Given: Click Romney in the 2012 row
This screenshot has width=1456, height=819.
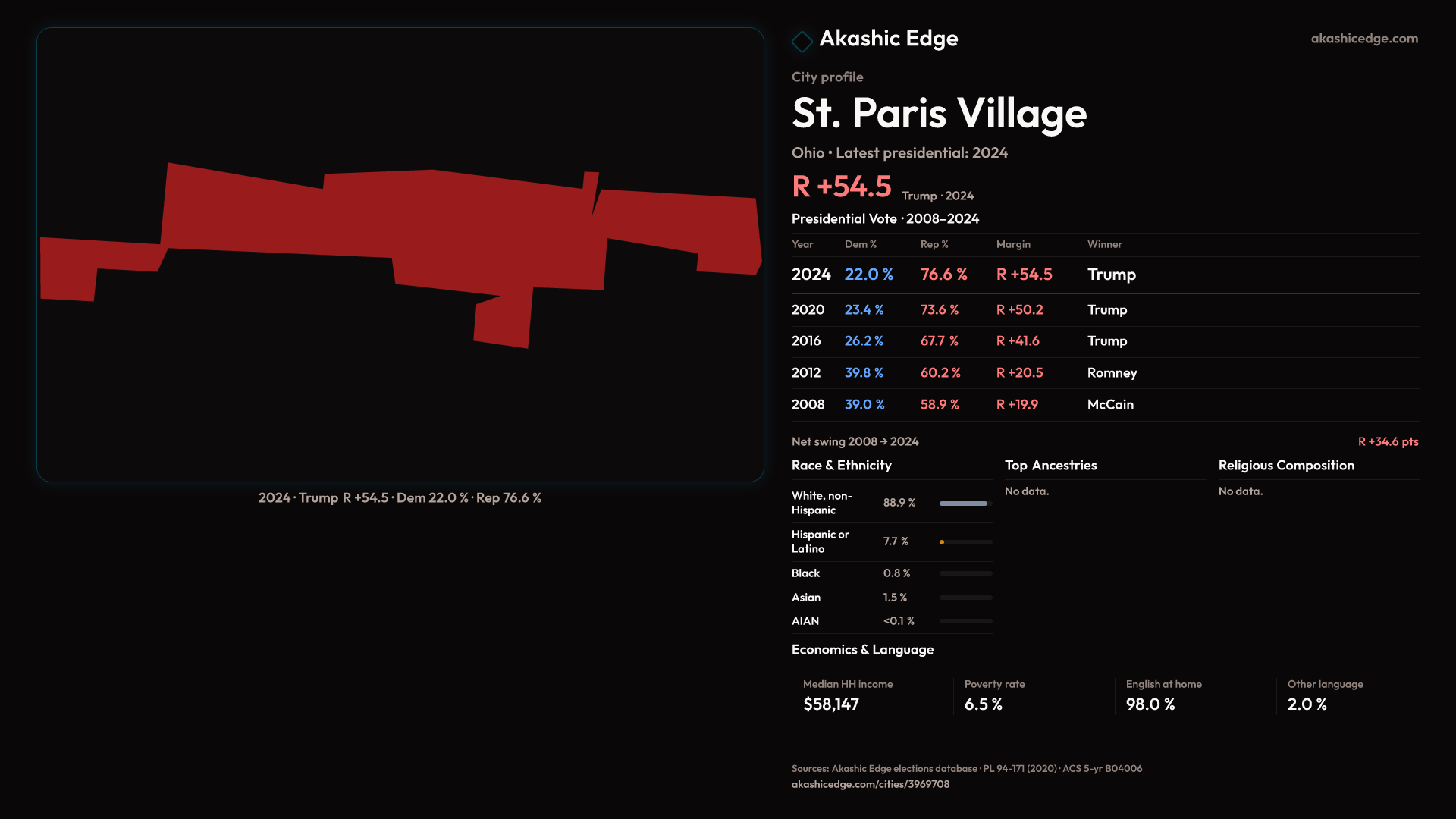Looking at the screenshot, I should pos(1112,373).
